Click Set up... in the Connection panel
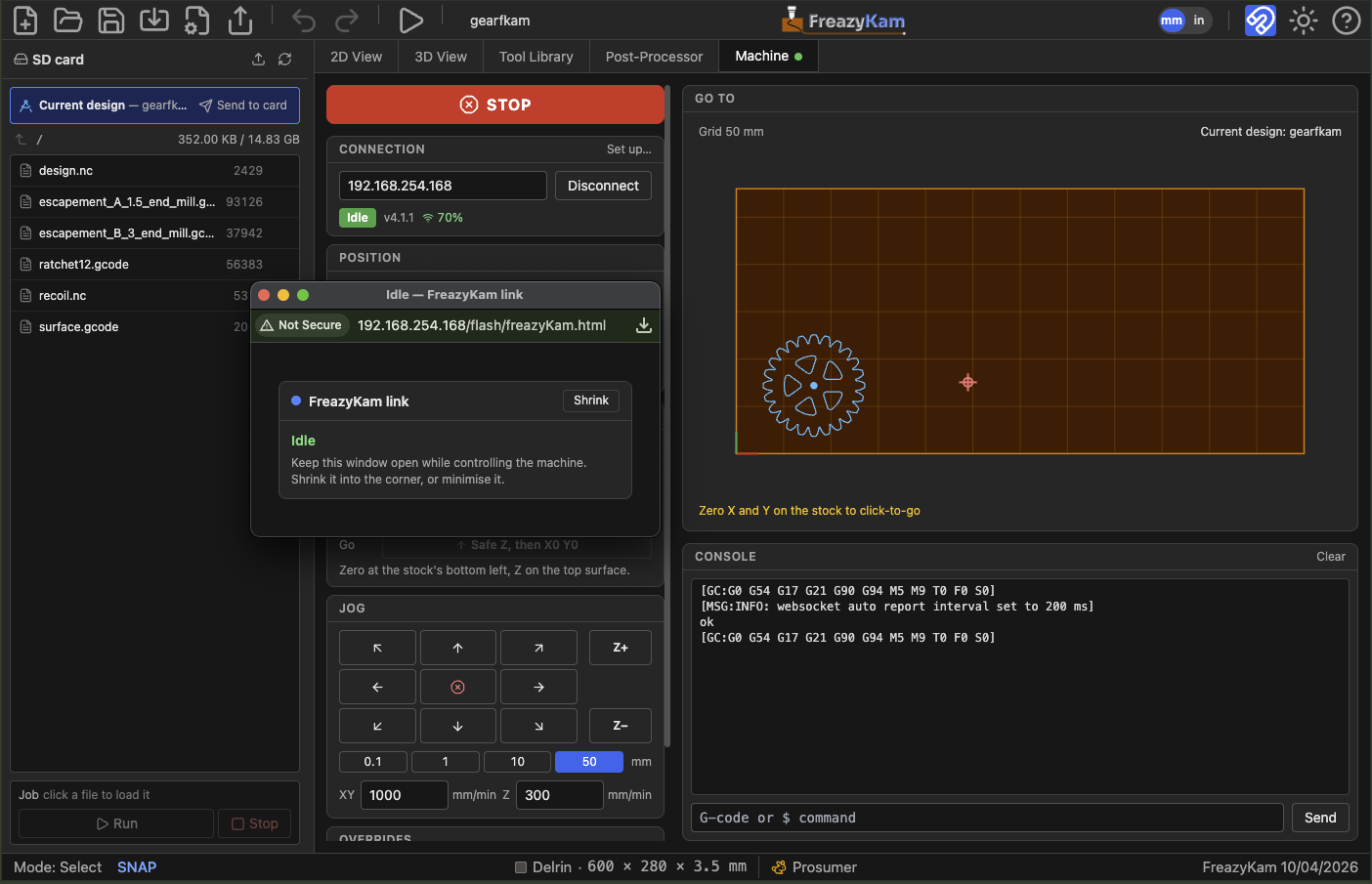 628,149
